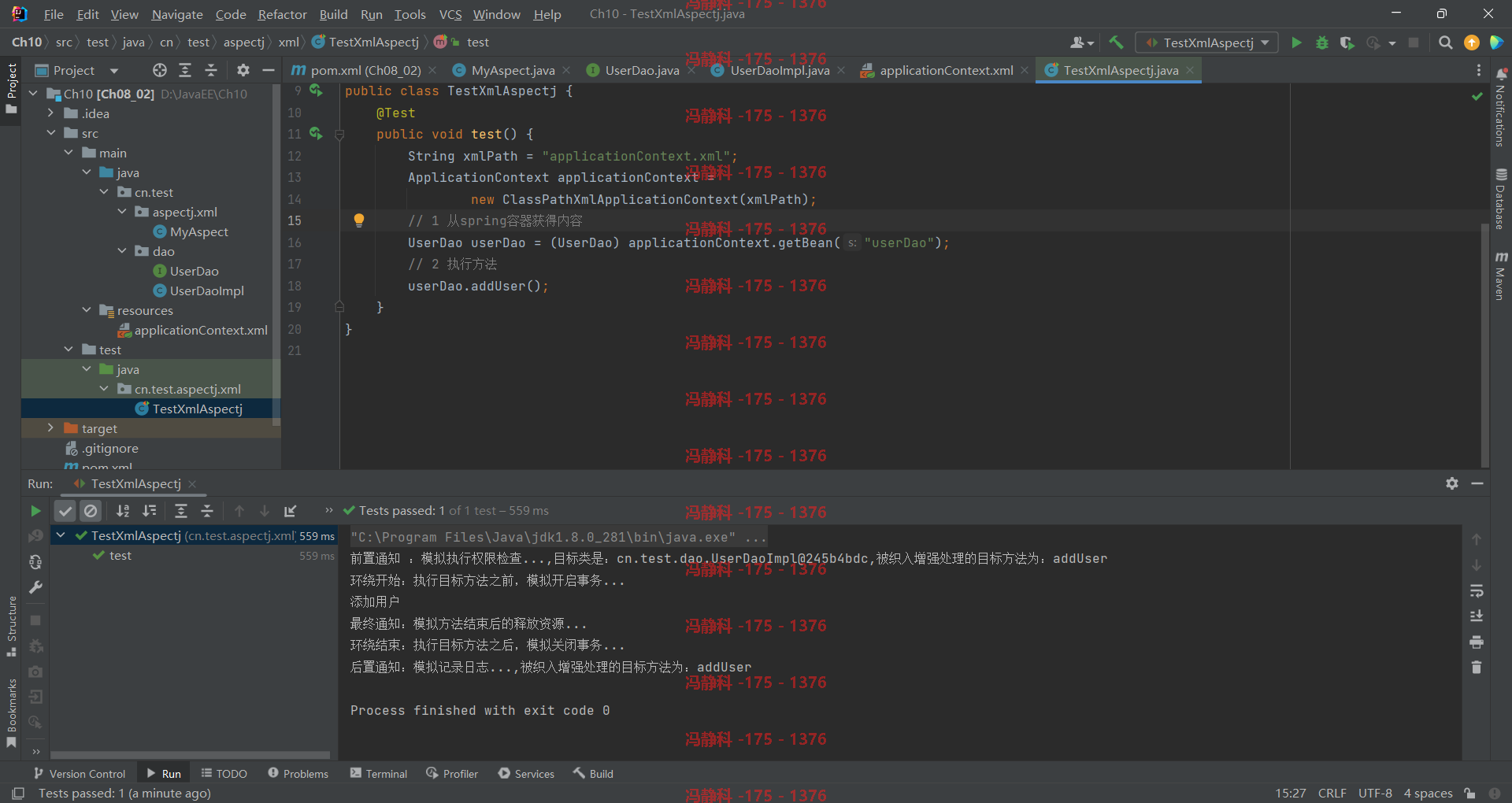Close the pom.xml editor tab

coord(432,70)
